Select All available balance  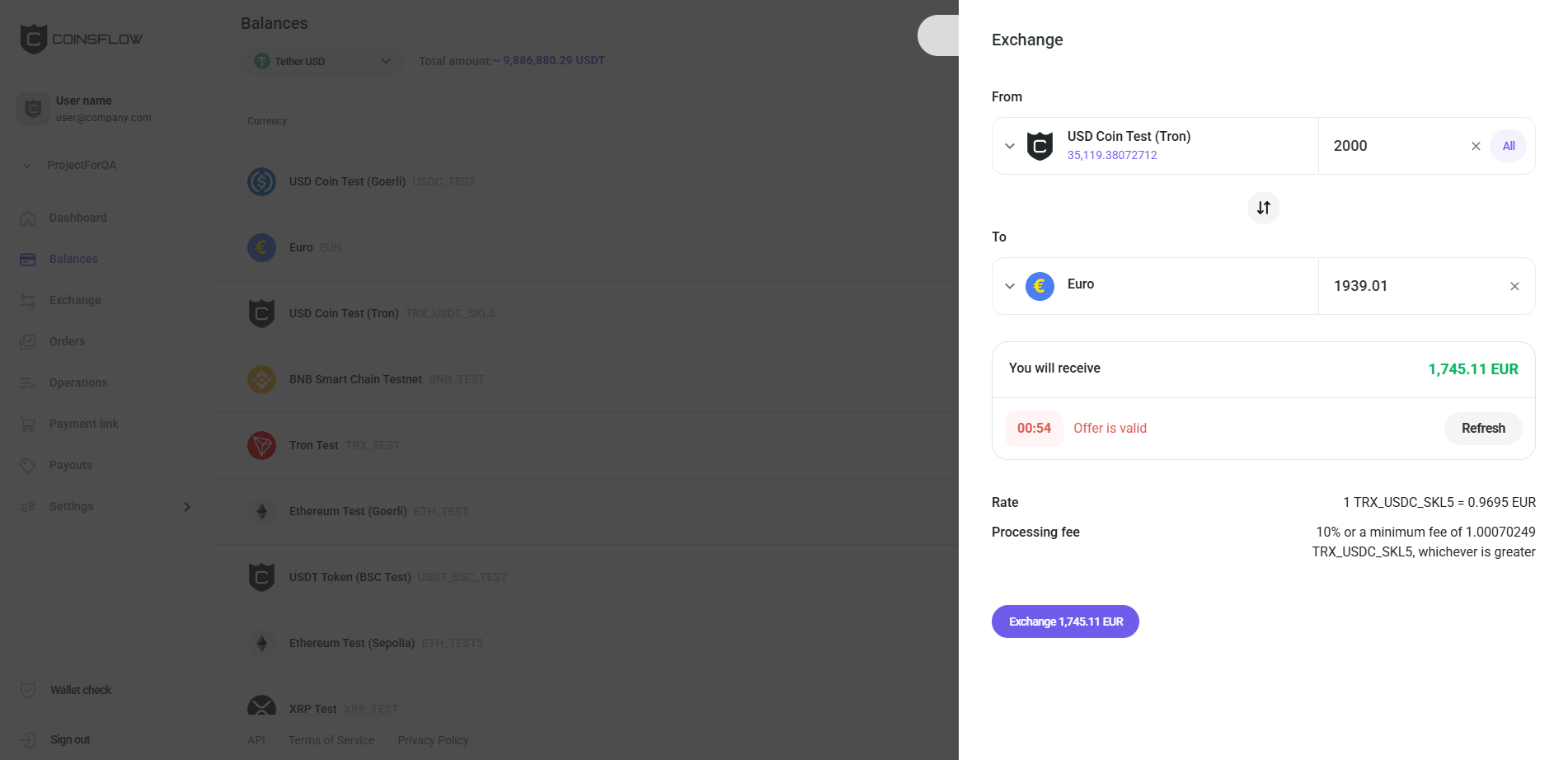click(x=1508, y=146)
